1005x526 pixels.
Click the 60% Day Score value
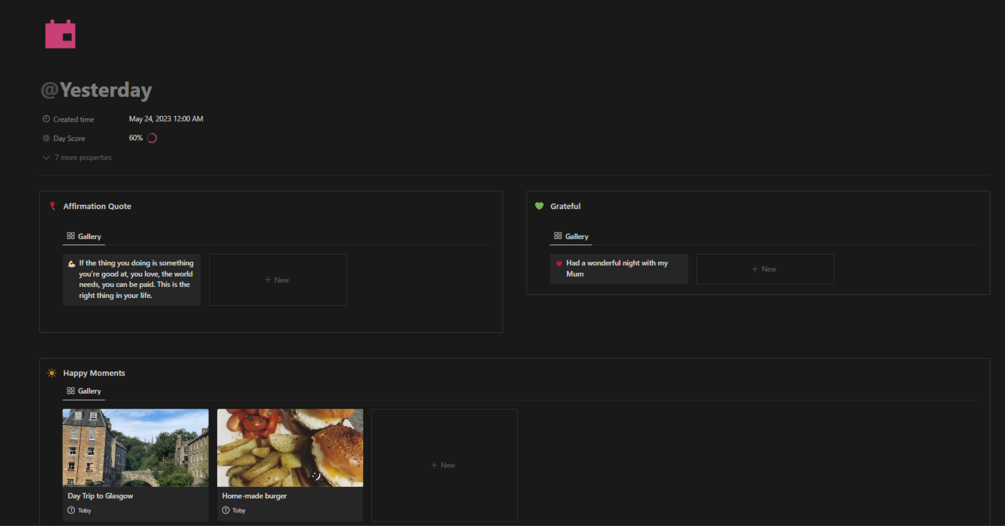coord(135,138)
